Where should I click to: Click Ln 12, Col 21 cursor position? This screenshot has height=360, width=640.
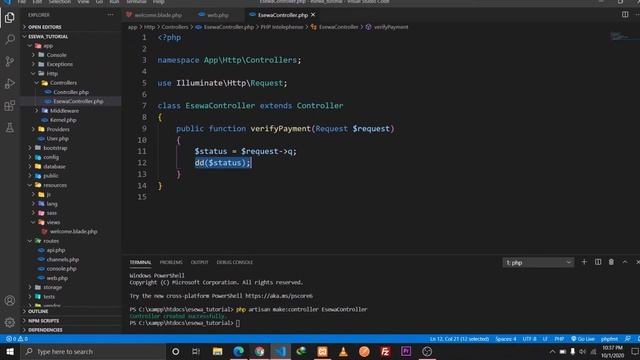click(459, 339)
